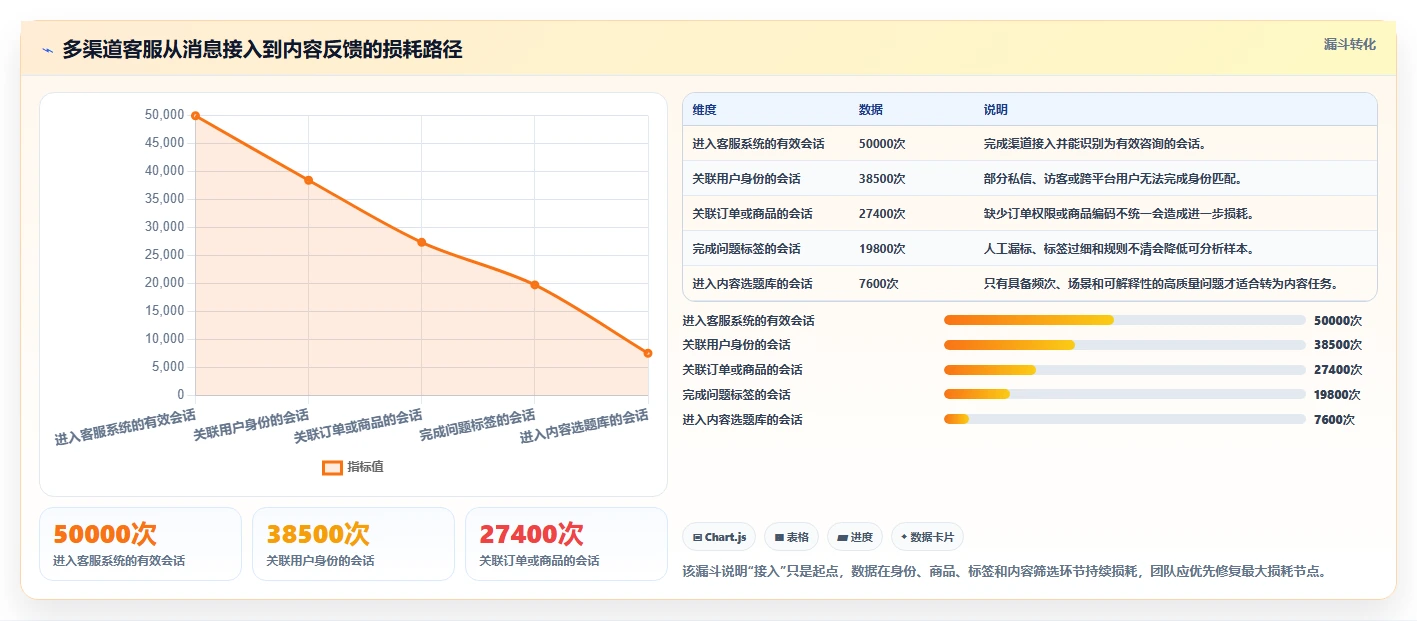Open the red 27400次 summary card
Image resolution: width=1417 pixels, height=621 pixels.
[566, 544]
